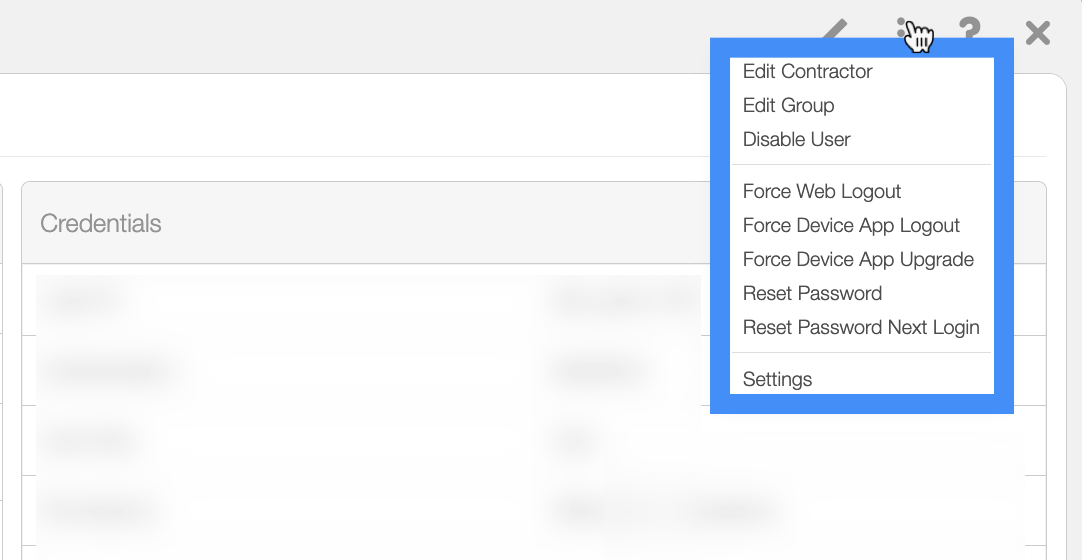Click the blurred value in second Credentials row
Image resolution: width=1082 pixels, height=560 pixels.
(598, 370)
